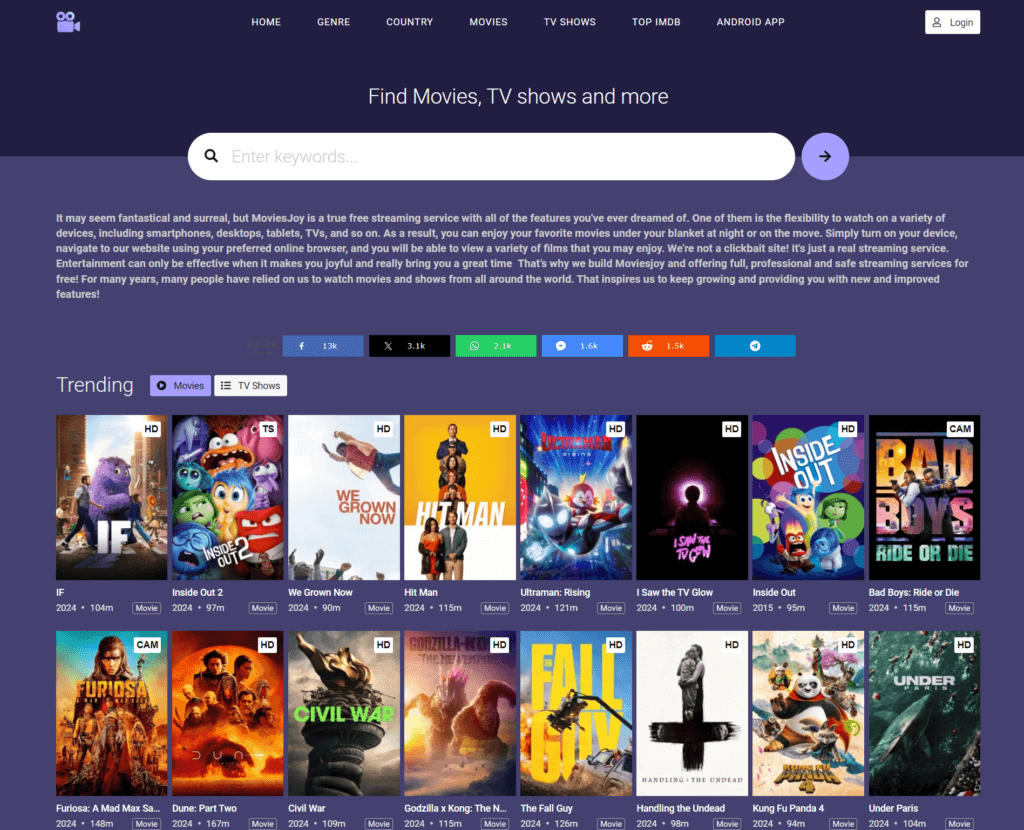Share via the Telegram button

pyautogui.click(x=755, y=346)
